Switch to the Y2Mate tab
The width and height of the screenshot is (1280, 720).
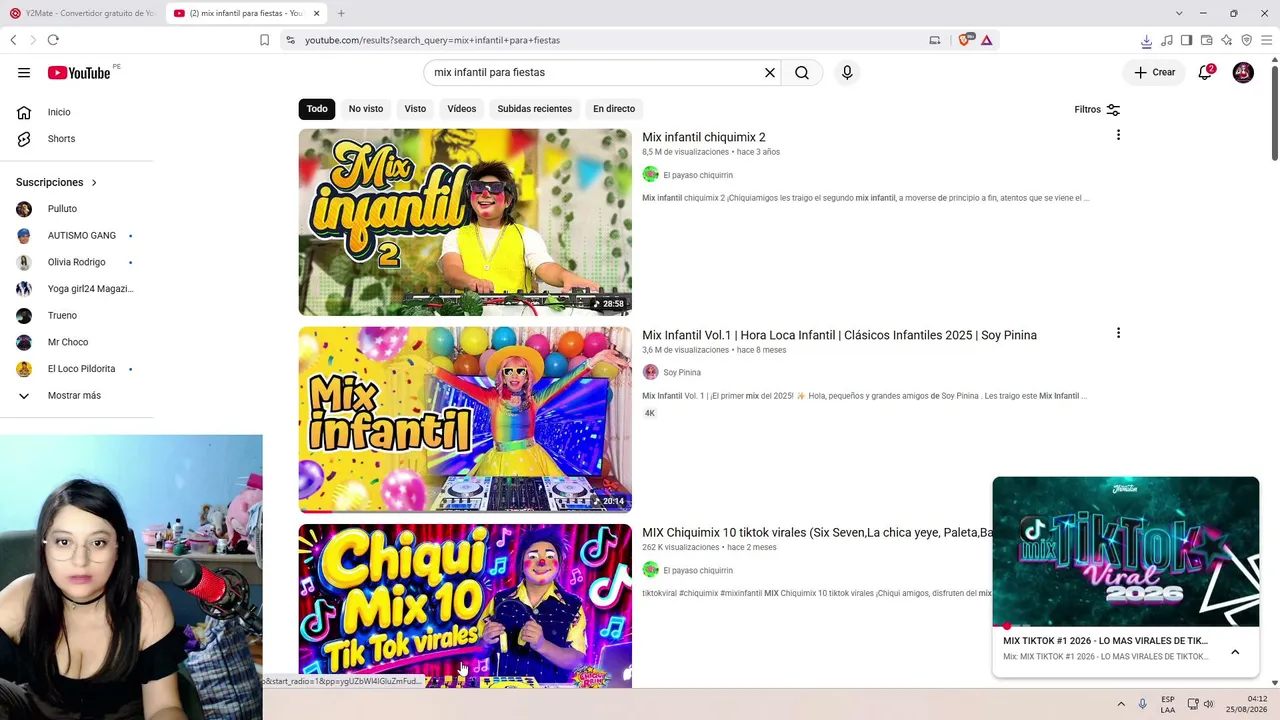coord(82,13)
